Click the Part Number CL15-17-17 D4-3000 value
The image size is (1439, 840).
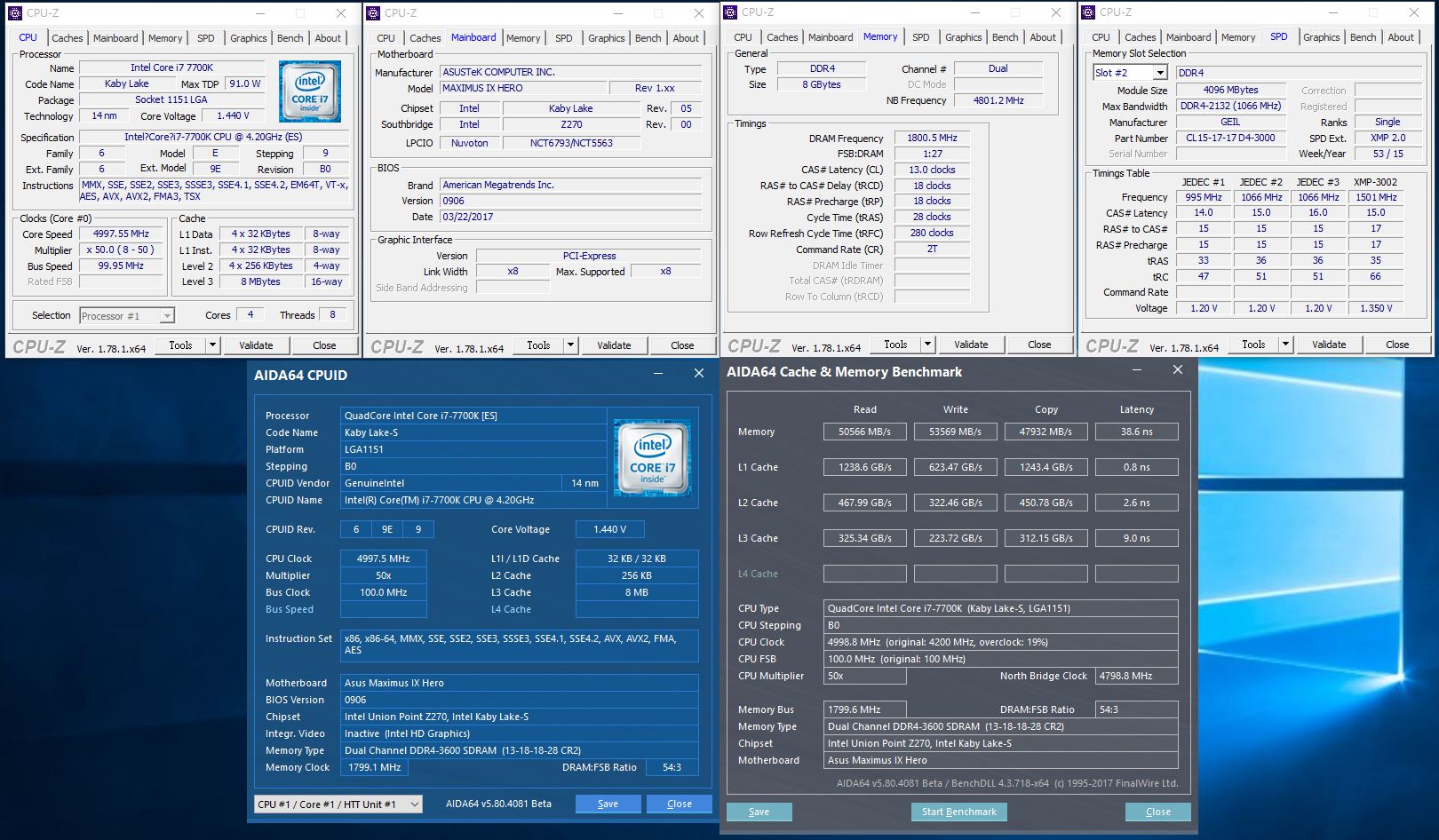(1230, 139)
